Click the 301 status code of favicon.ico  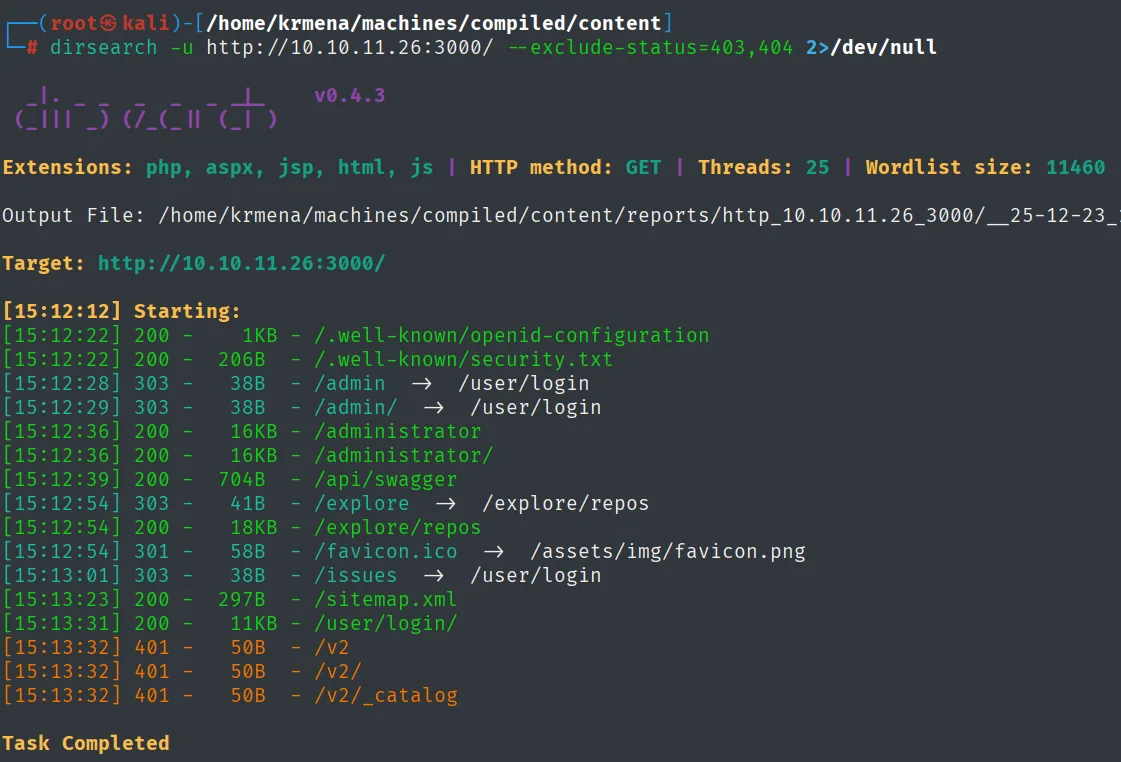[152, 551]
